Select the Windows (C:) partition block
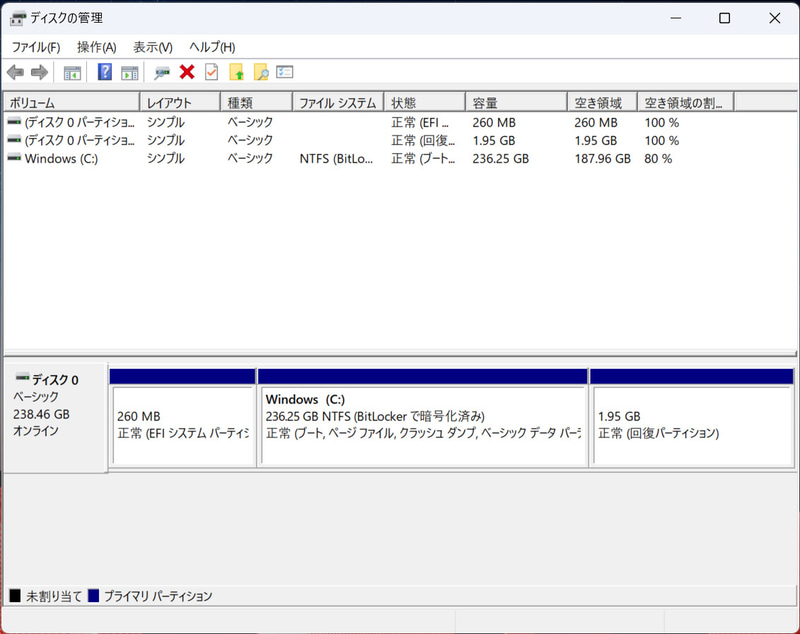This screenshot has width=800, height=634. 422,417
